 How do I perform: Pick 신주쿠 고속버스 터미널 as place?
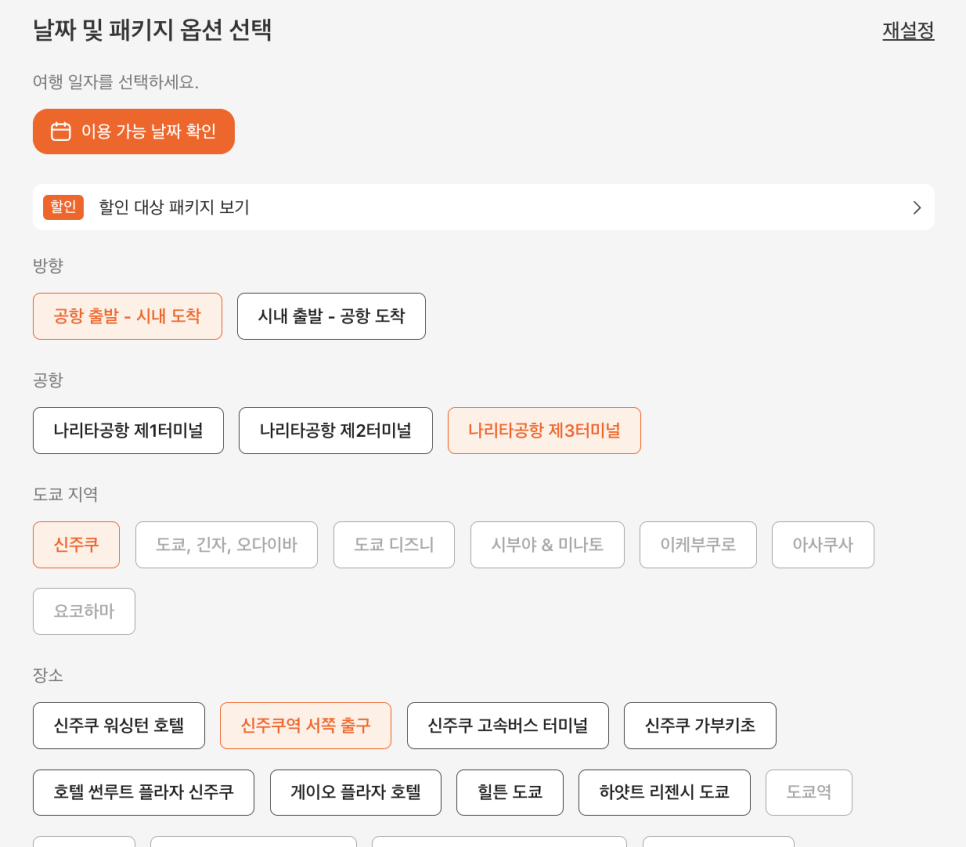click(x=508, y=726)
